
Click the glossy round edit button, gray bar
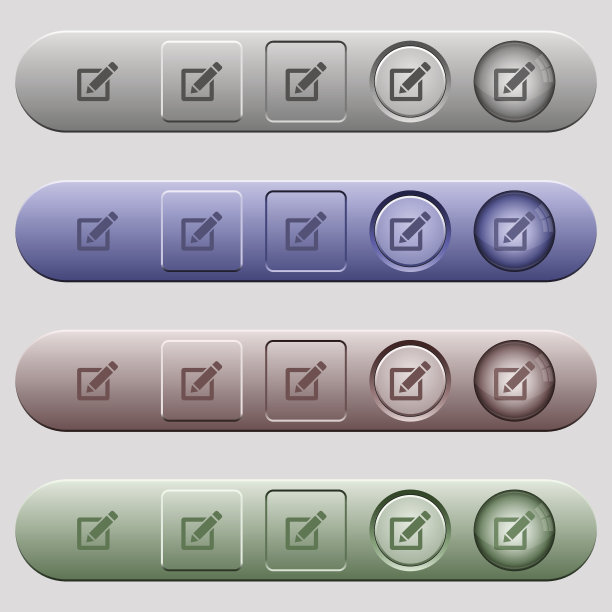point(514,81)
